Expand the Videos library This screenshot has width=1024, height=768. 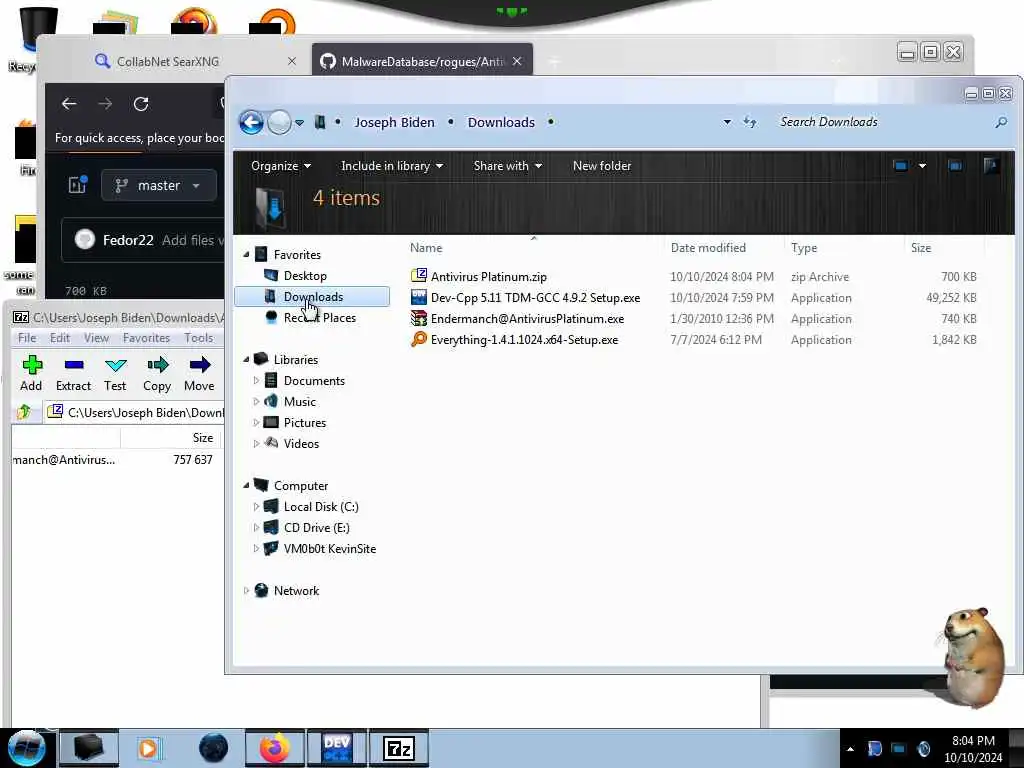(256, 443)
